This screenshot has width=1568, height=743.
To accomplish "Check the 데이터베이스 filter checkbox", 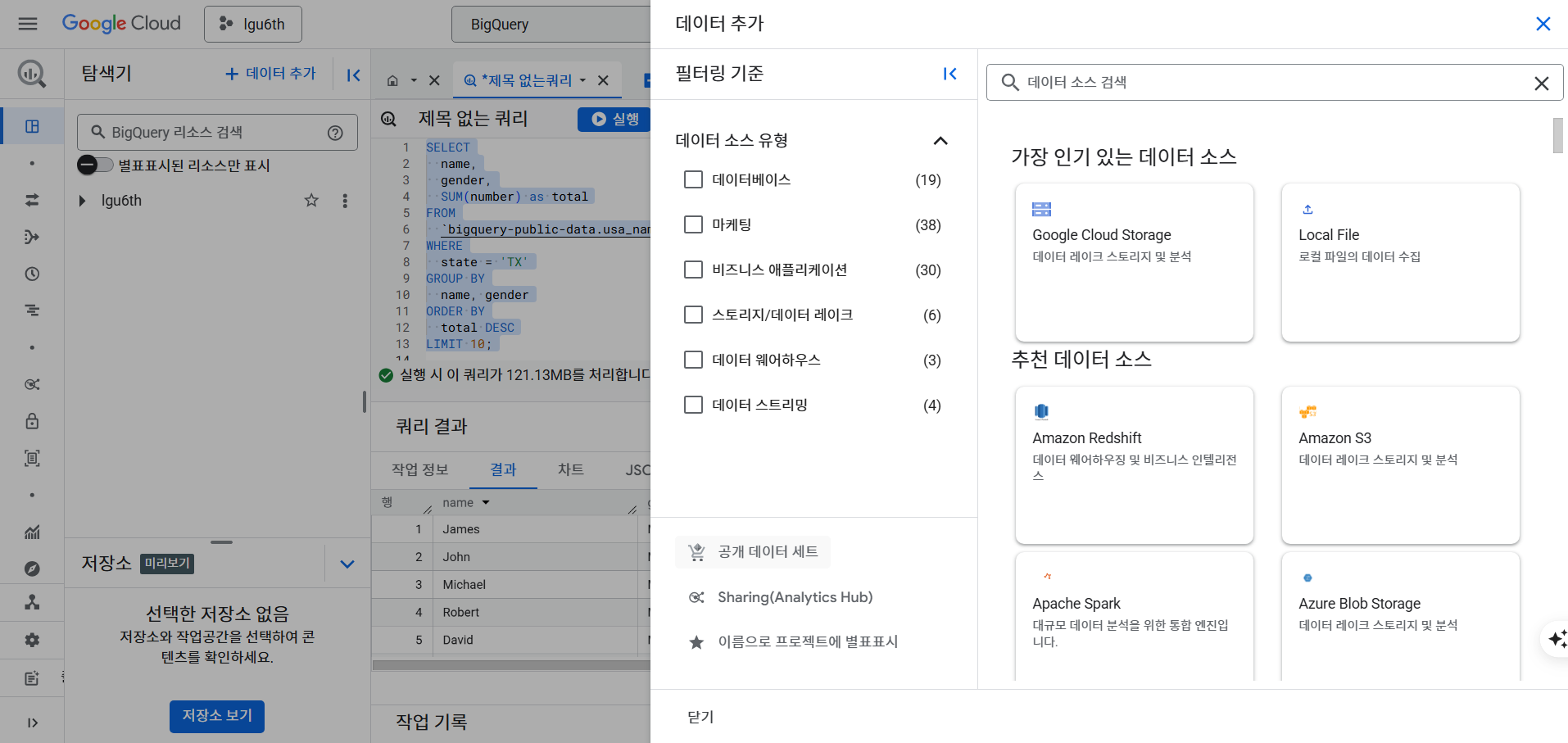I will (x=693, y=179).
